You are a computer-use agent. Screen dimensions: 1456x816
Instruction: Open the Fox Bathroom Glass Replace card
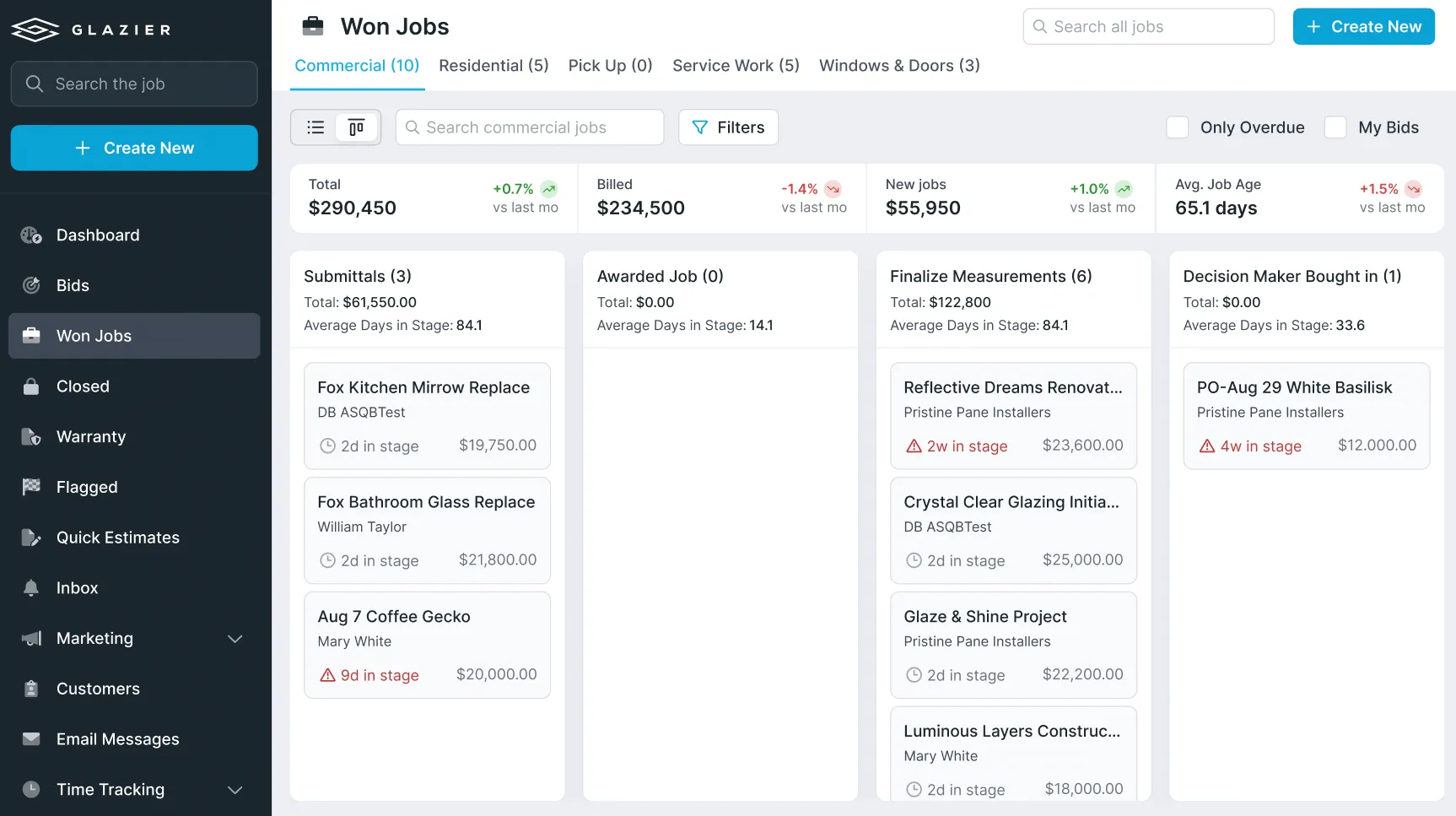[x=427, y=531]
